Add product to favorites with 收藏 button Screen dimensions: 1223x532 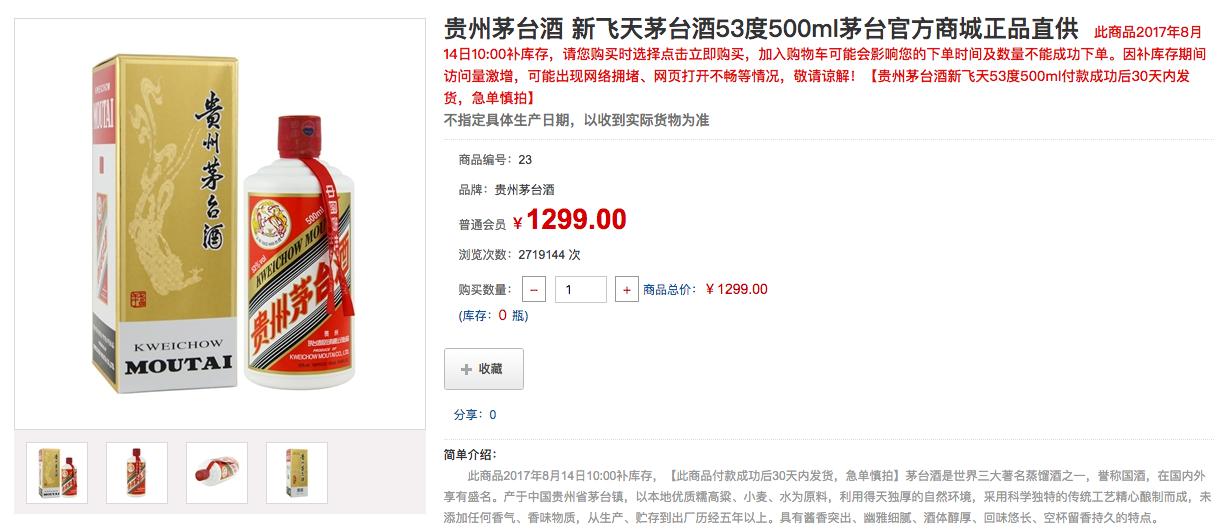point(484,369)
